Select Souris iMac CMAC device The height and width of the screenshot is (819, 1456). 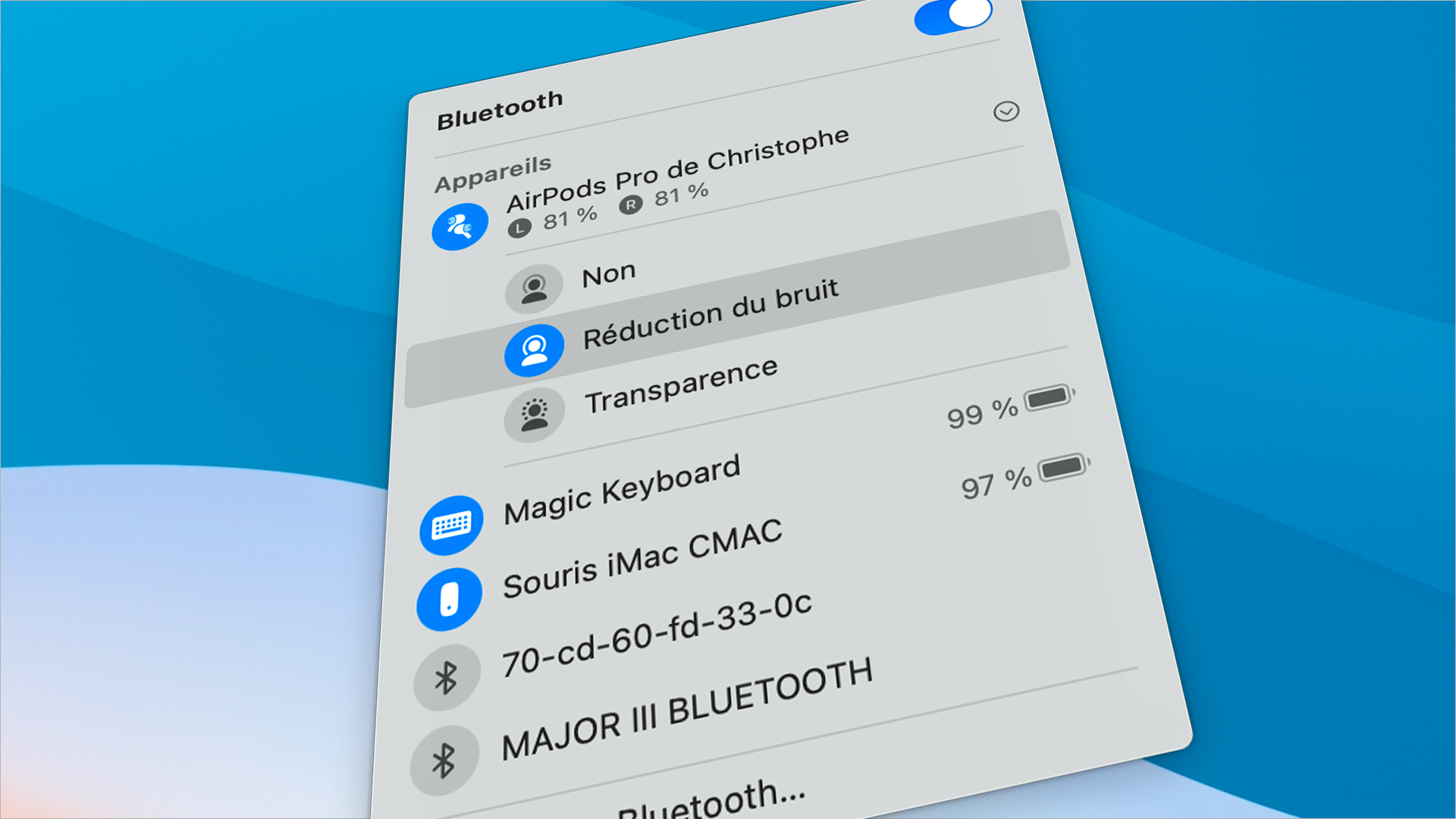click(x=642, y=558)
